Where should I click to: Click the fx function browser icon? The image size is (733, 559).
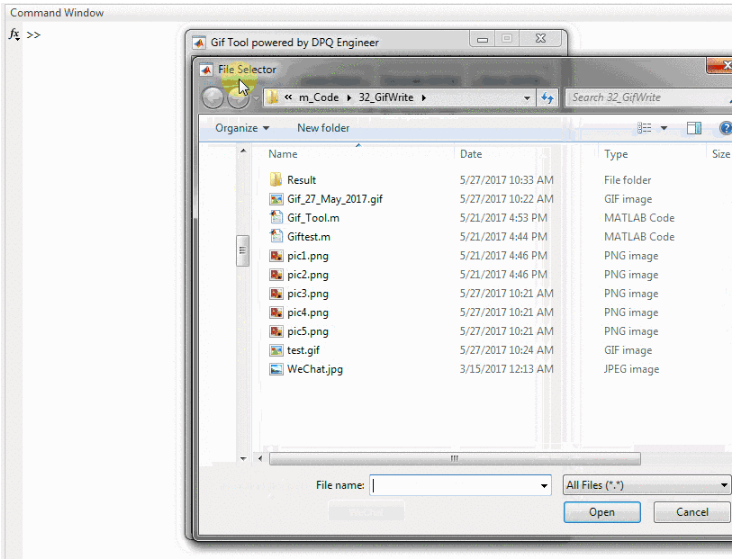(x=14, y=34)
